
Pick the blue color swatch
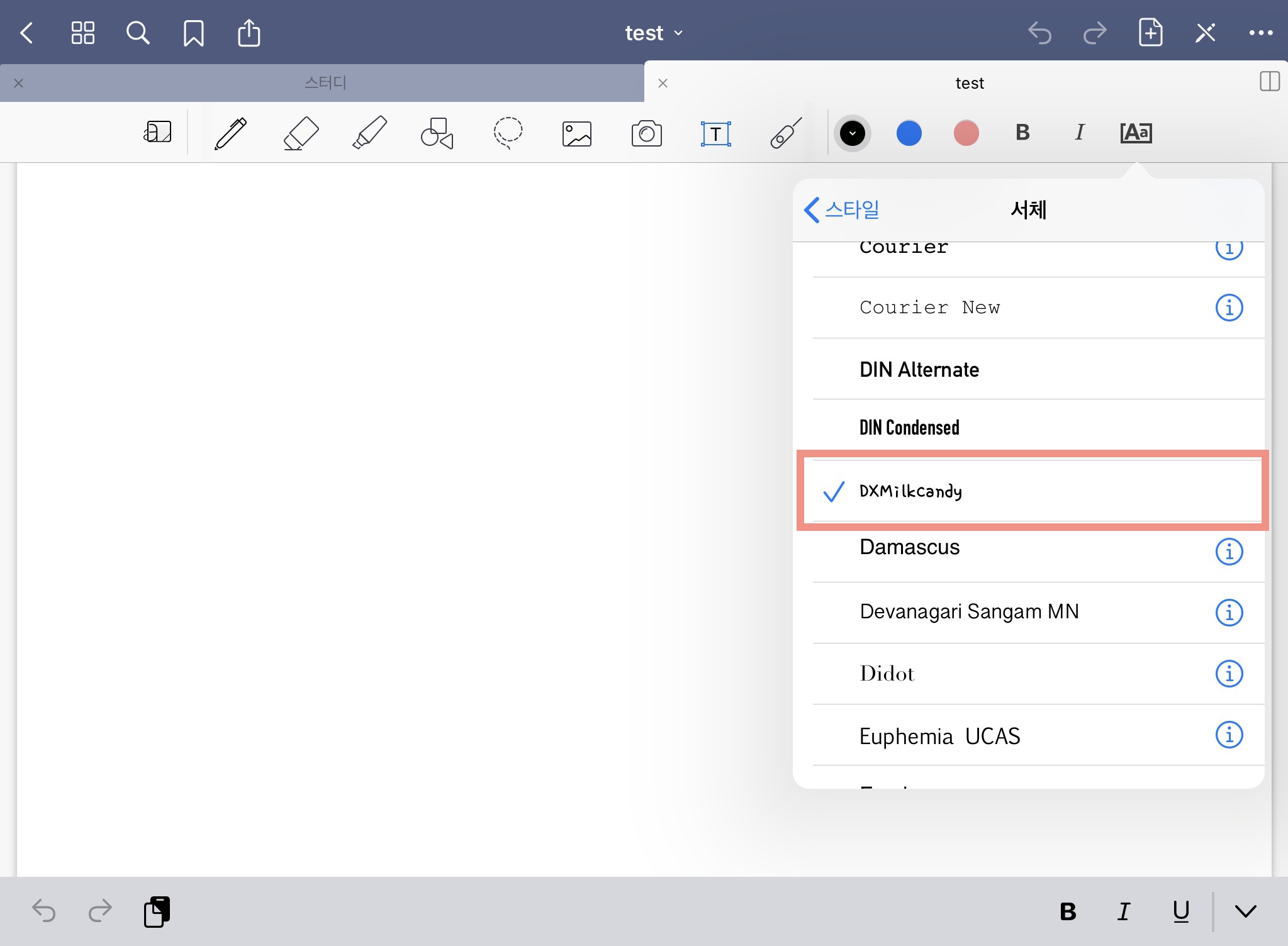coord(909,133)
